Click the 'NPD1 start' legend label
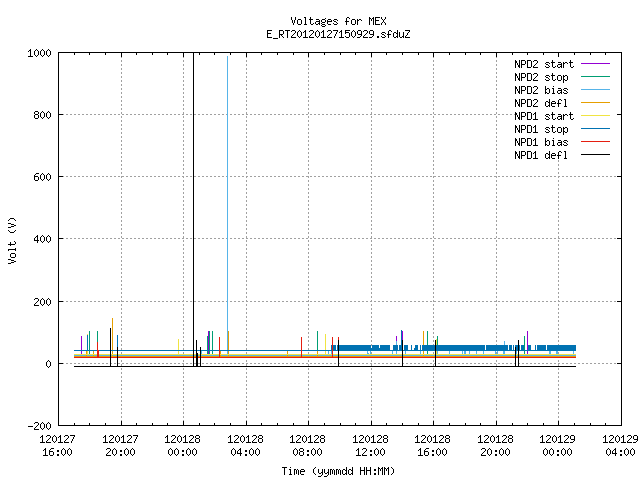Image resolution: width=640 pixels, height=480 pixels. pyautogui.click(x=544, y=116)
